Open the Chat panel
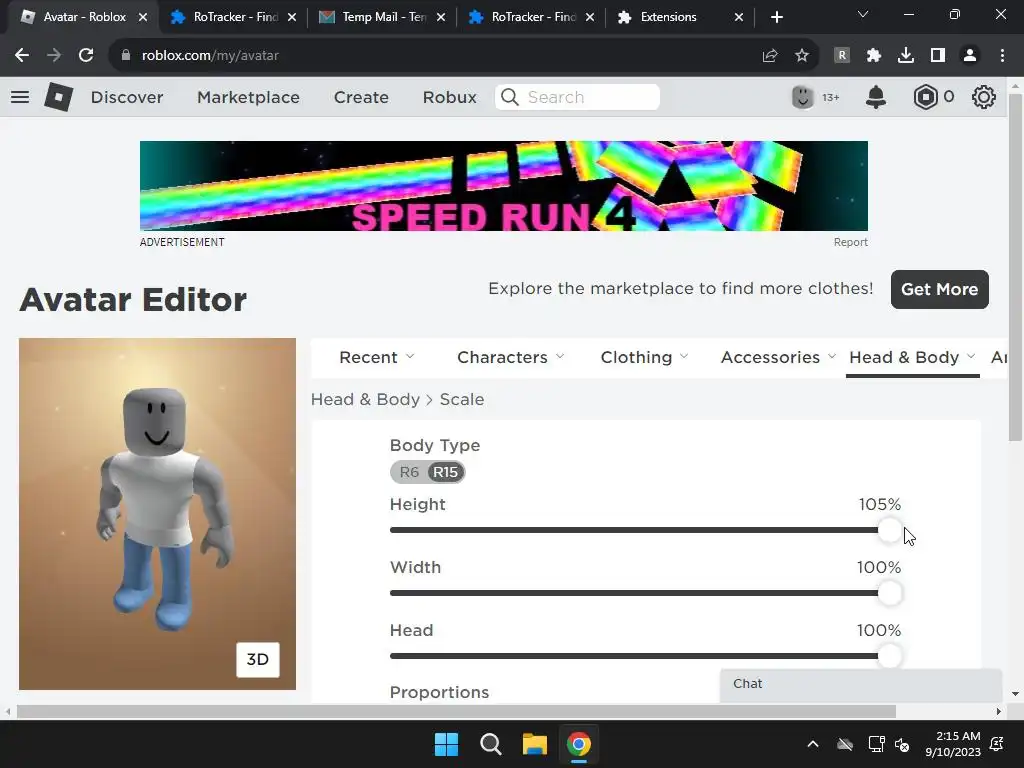Image resolution: width=1024 pixels, height=768 pixels. pyautogui.click(x=861, y=684)
